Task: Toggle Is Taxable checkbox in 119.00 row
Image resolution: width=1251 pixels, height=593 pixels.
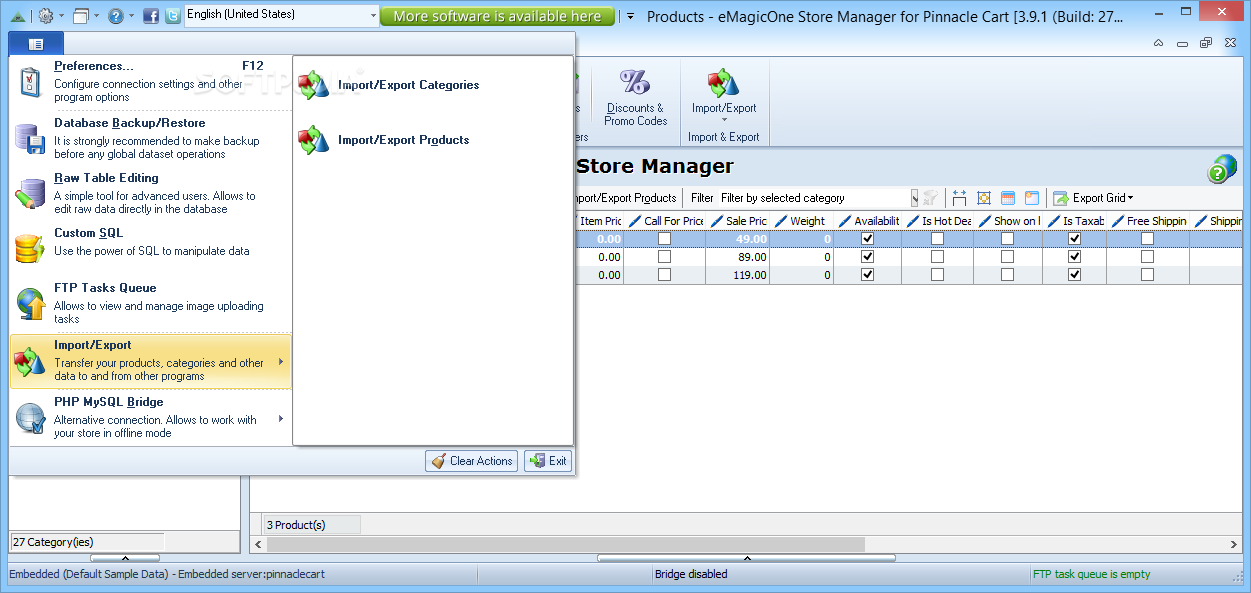Action: tap(1074, 274)
